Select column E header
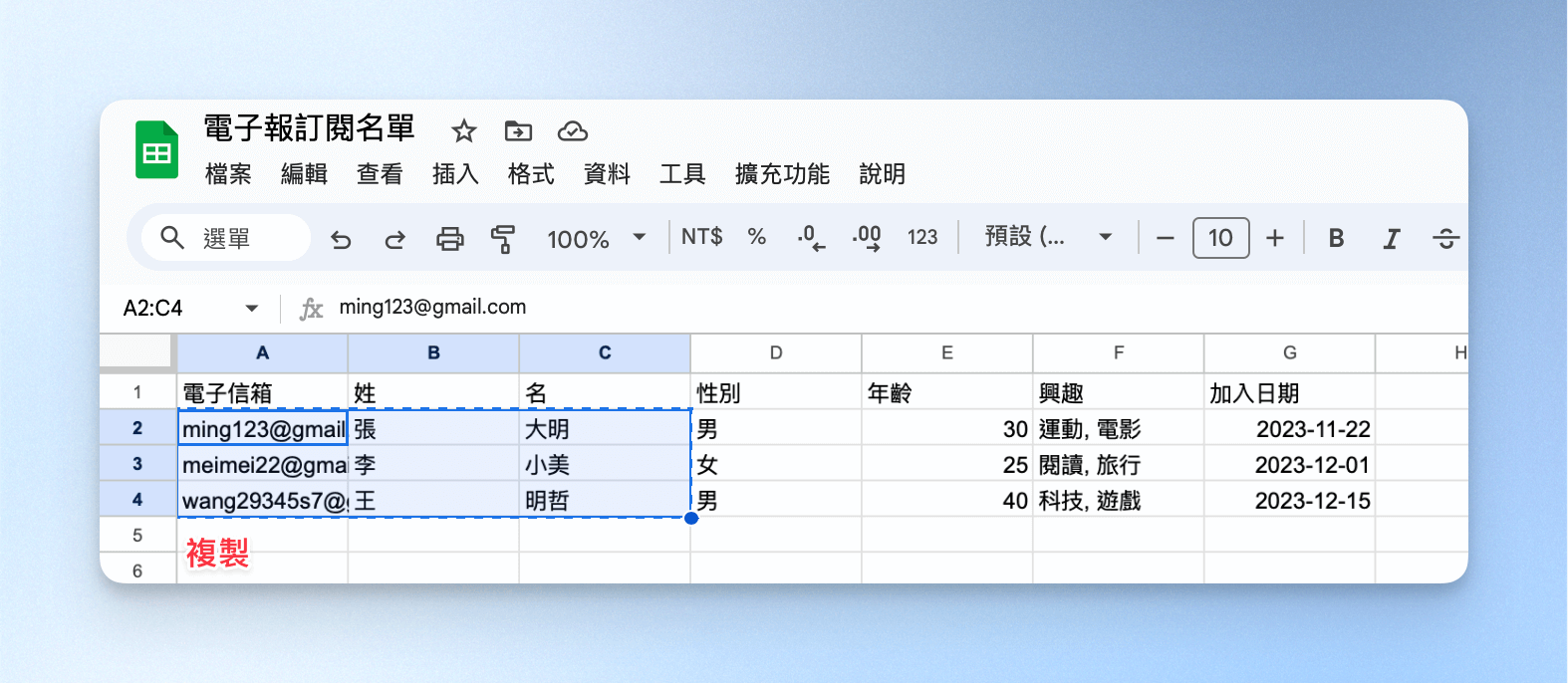Image resolution: width=1568 pixels, height=683 pixels. pos(947,353)
